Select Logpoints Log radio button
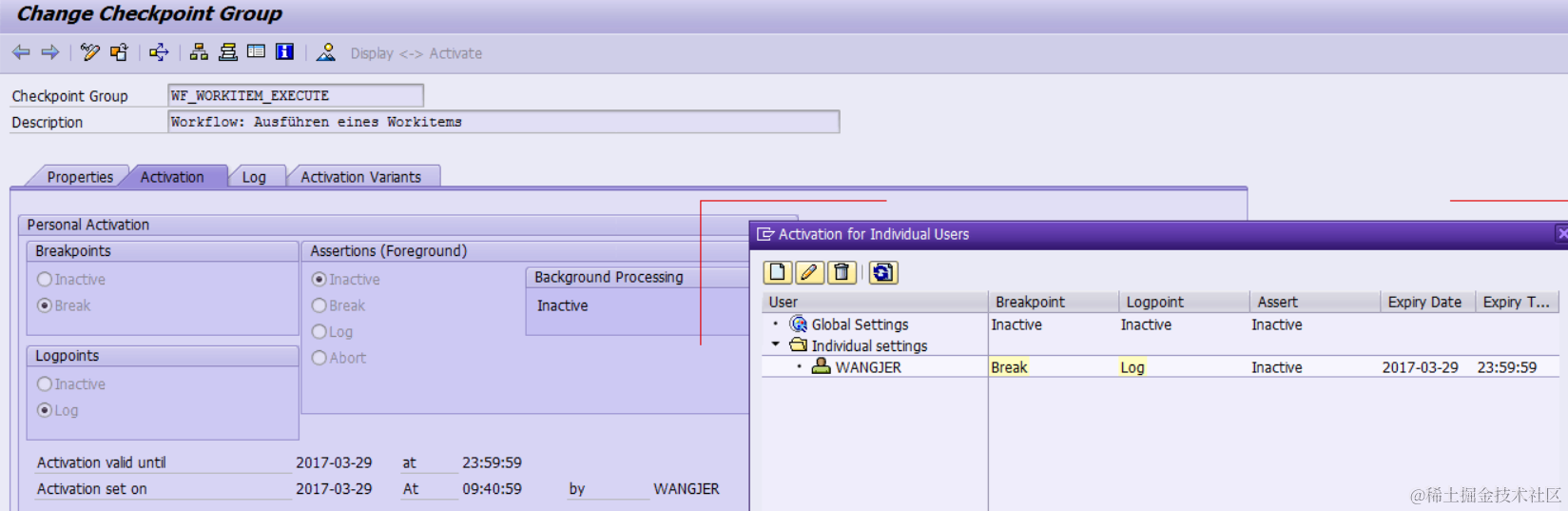 45,410
